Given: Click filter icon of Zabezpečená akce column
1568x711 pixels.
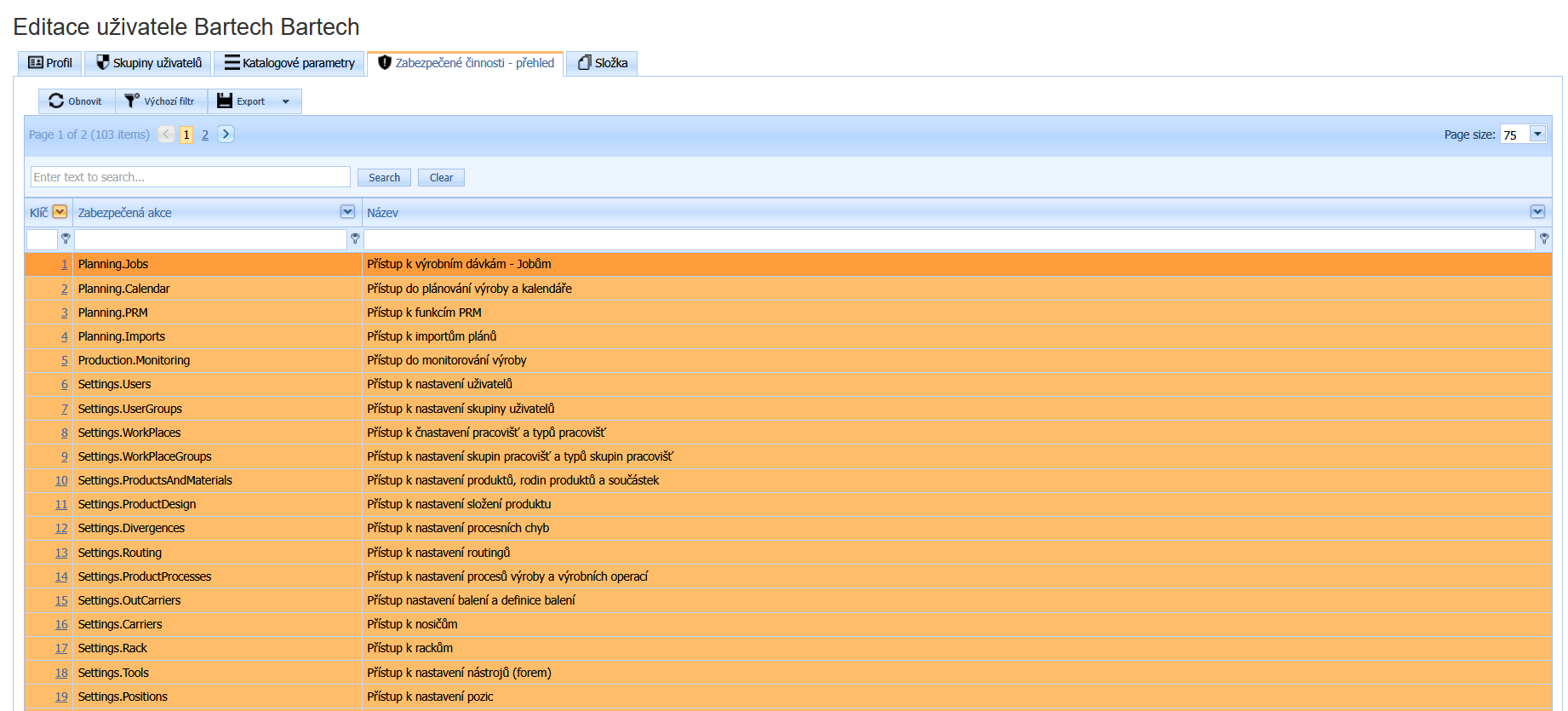Looking at the screenshot, I should (x=355, y=238).
